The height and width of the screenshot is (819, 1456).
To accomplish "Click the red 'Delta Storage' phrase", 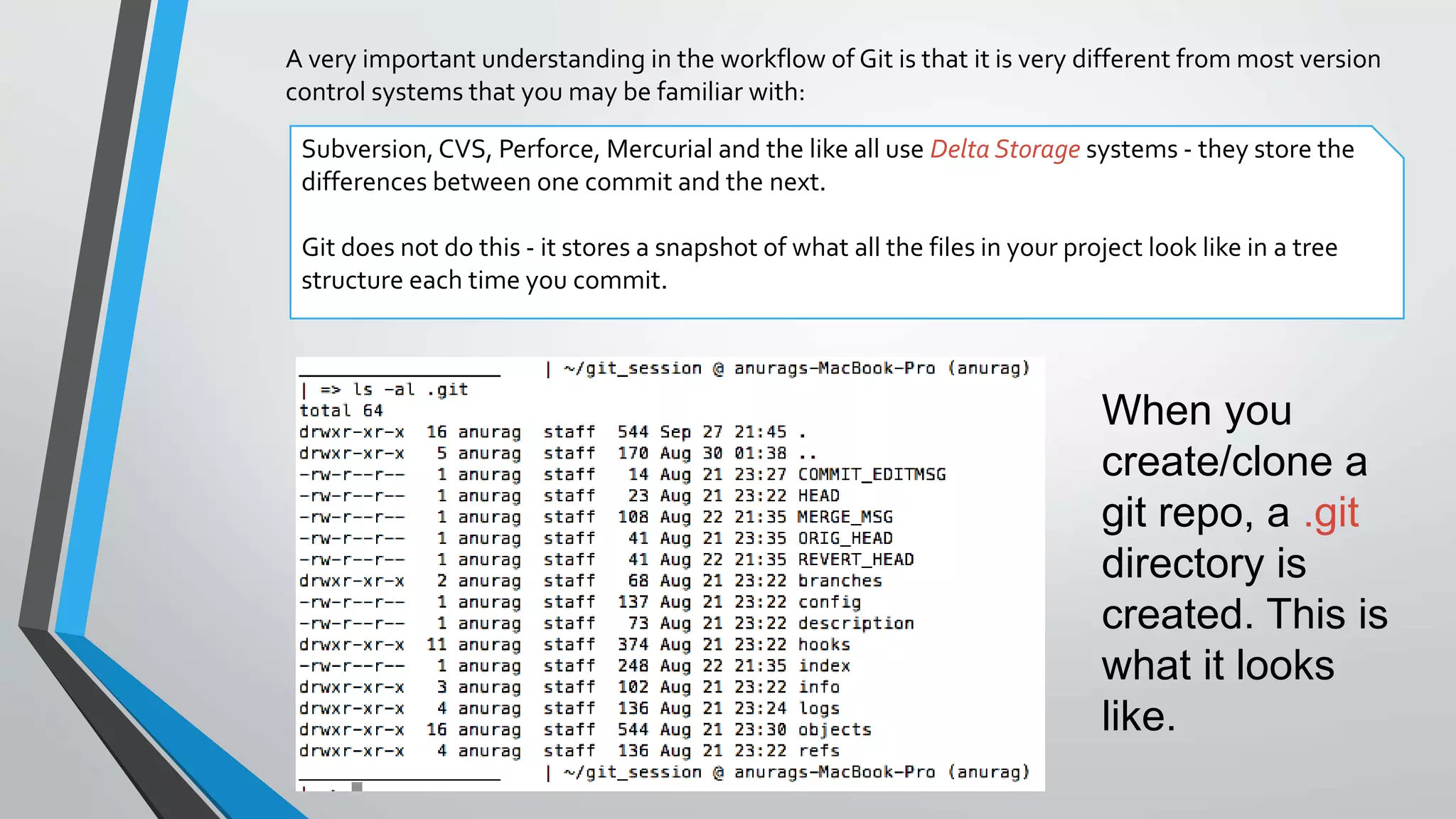I will coord(1005,149).
